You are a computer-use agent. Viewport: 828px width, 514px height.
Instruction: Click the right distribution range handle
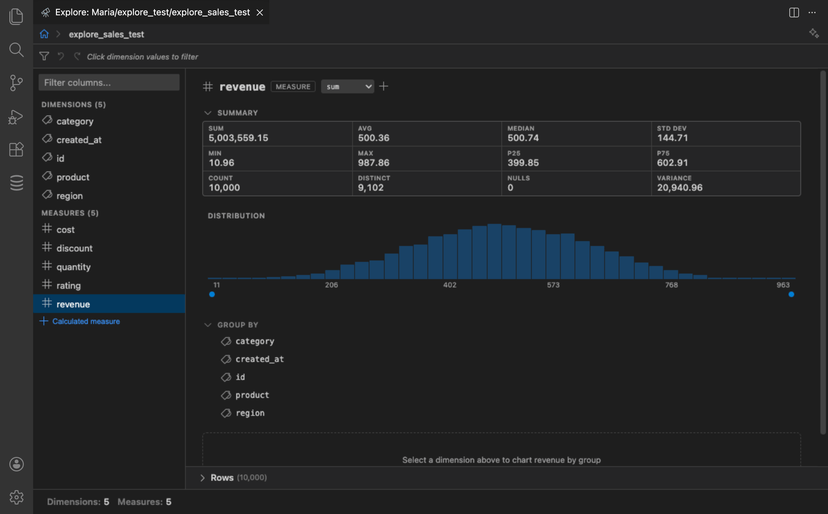[x=791, y=294]
